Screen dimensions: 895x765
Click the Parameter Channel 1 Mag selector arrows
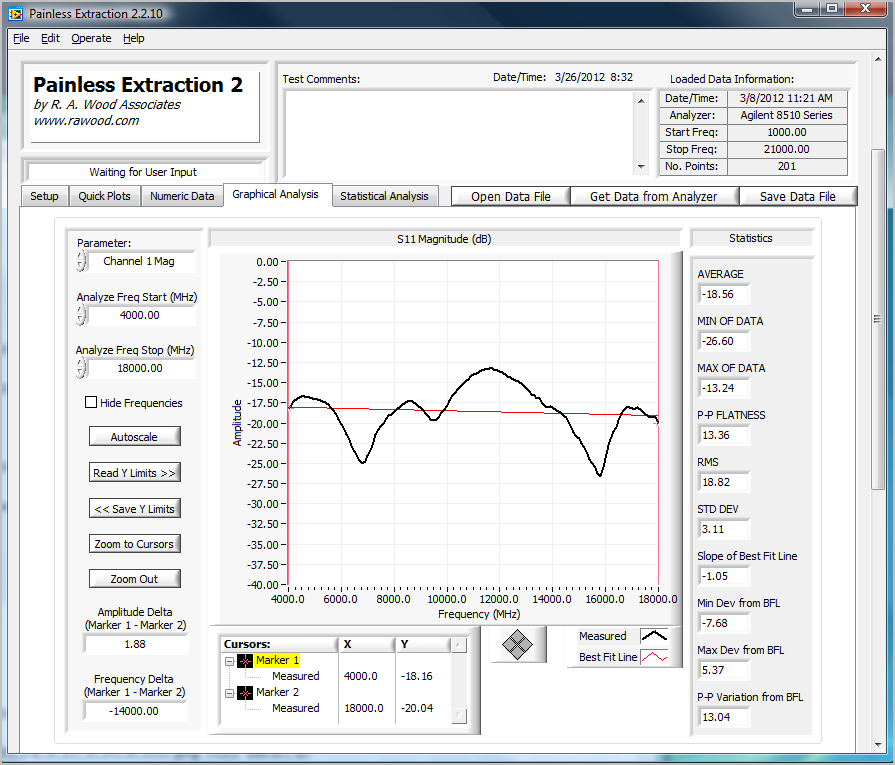coord(81,261)
